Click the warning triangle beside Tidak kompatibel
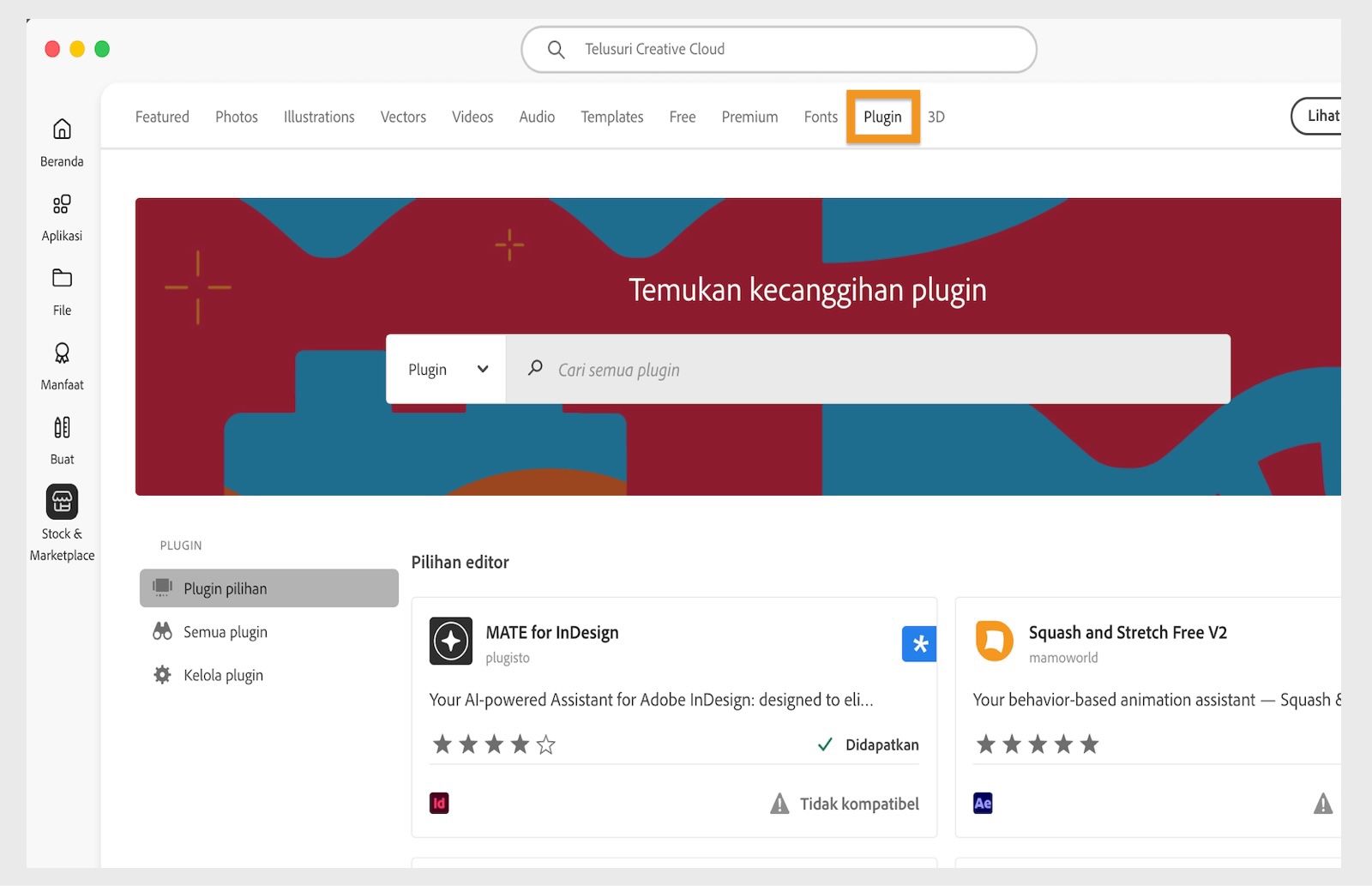The width and height of the screenshot is (1372, 886). [x=779, y=804]
